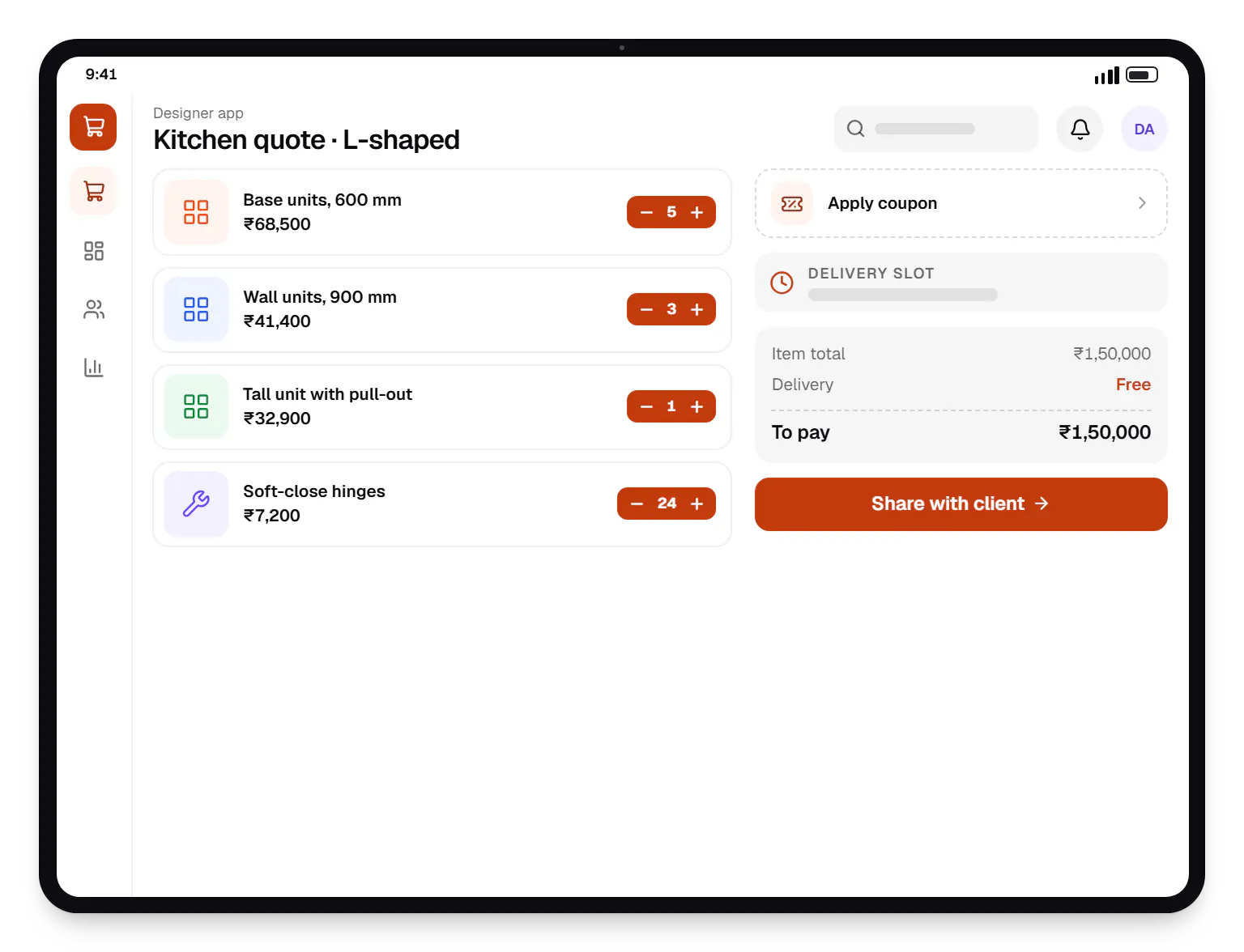Click the Free delivery value
The width and height of the screenshot is (1244, 952).
coord(1133,385)
